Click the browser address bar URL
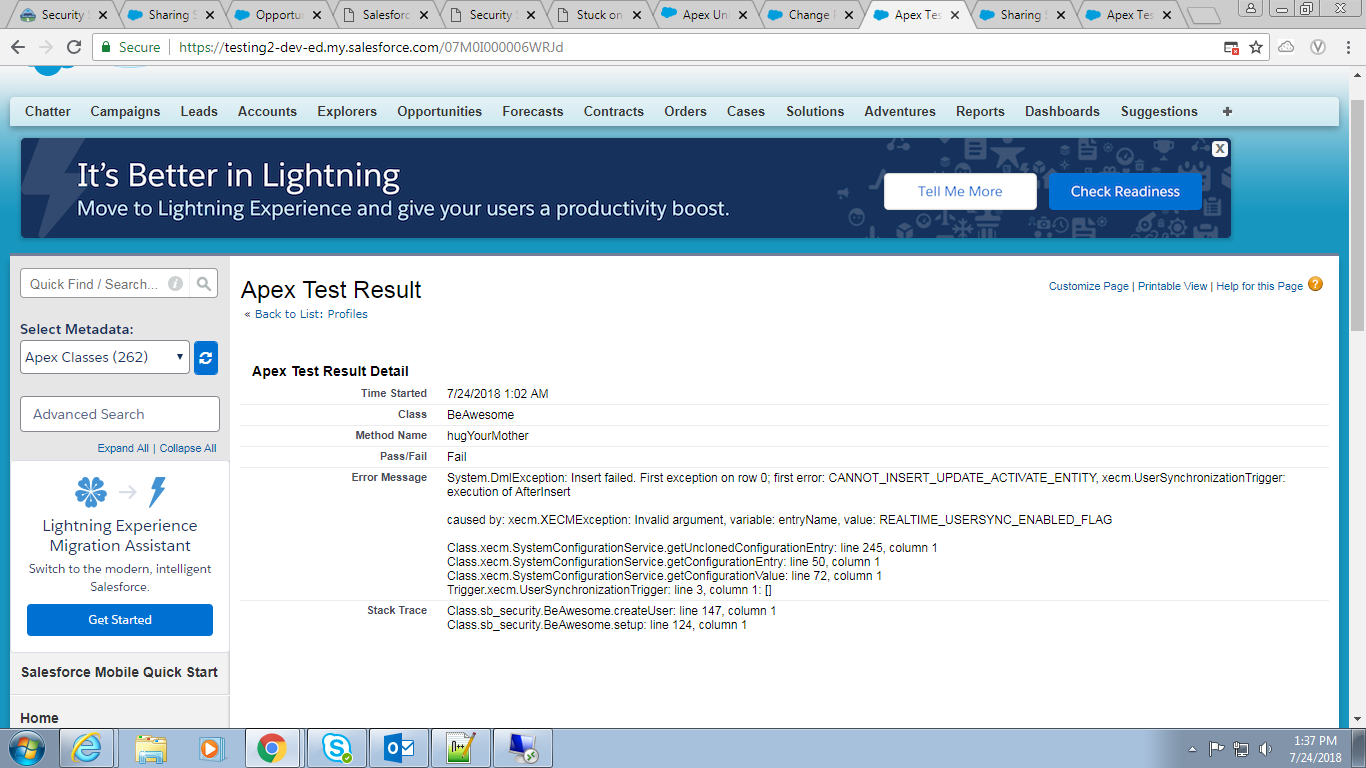This screenshot has width=1366, height=768. coord(371,47)
